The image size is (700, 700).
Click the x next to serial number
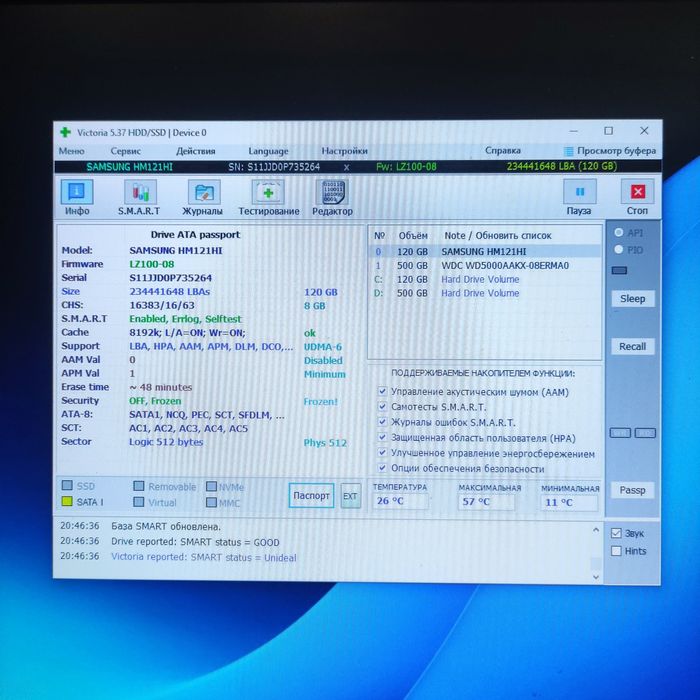(346, 167)
